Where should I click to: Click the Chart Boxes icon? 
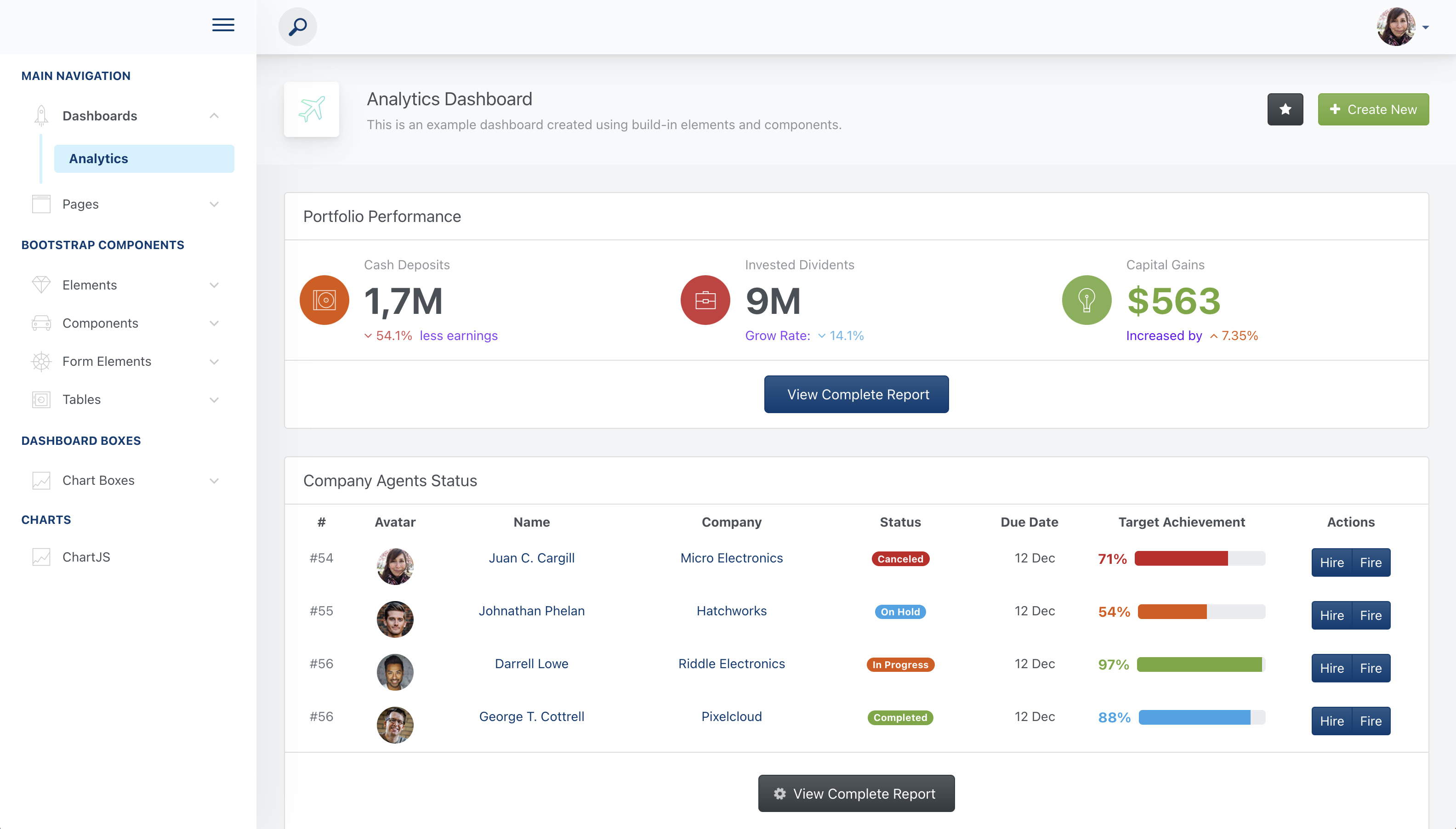point(40,481)
